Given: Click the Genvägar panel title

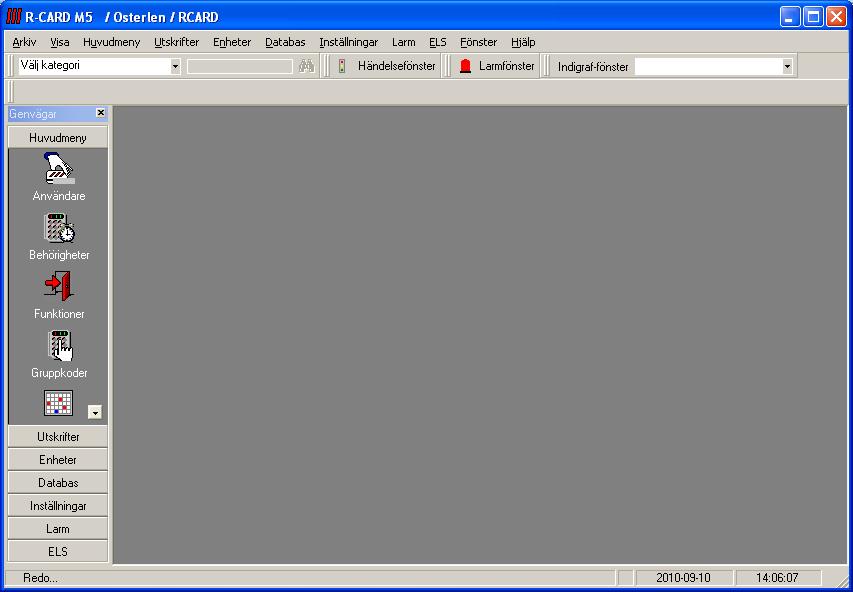Looking at the screenshot, I should (33, 114).
